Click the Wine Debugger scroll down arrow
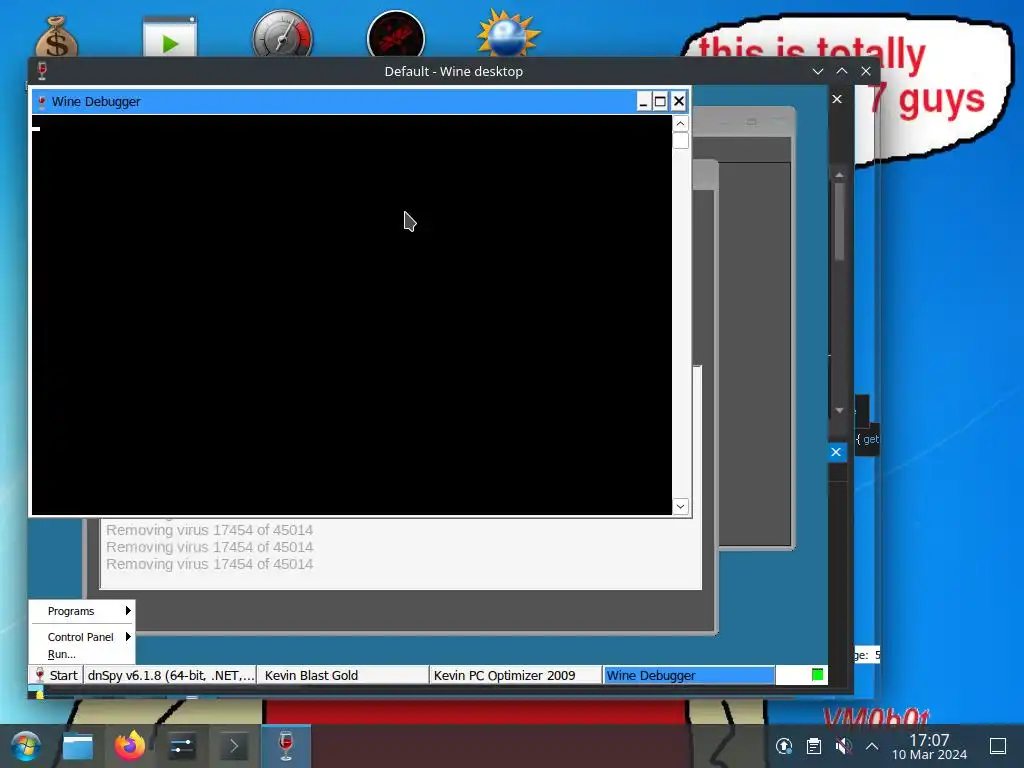The width and height of the screenshot is (1024, 768). tap(680, 507)
